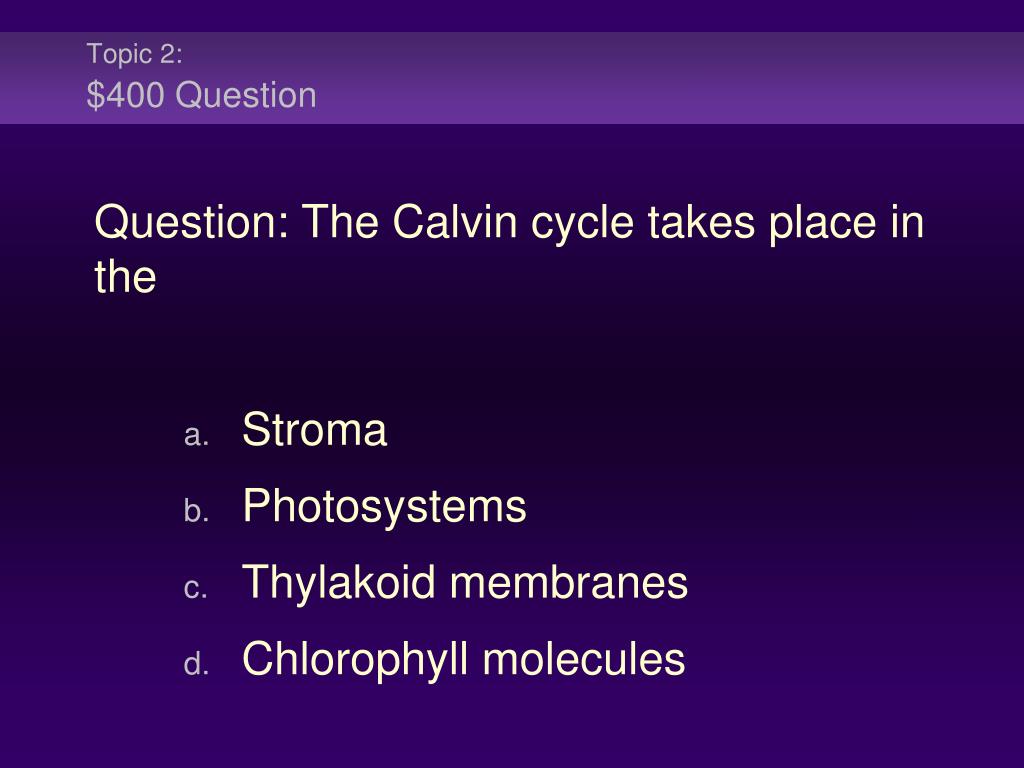The width and height of the screenshot is (1024, 768).
Task: Click the letter d. marker
Action: click(197, 664)
